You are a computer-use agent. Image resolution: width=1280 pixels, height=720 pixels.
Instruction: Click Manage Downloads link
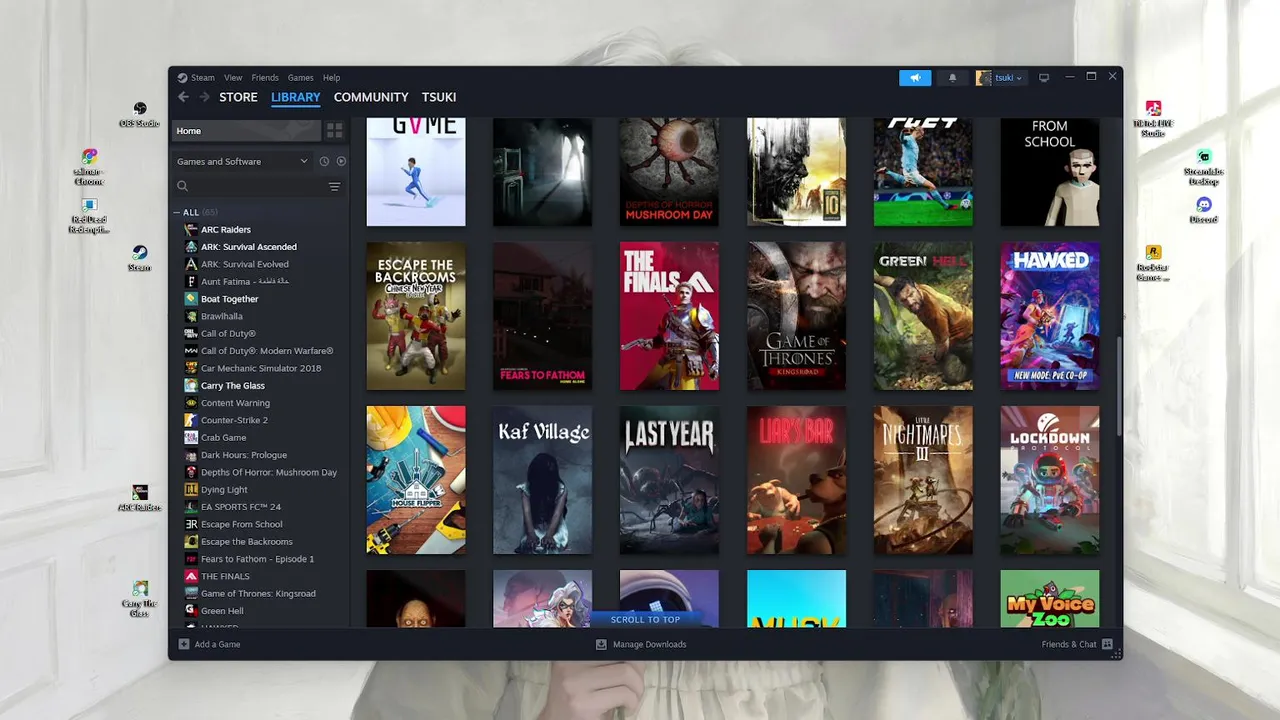[x=649, y=644]
